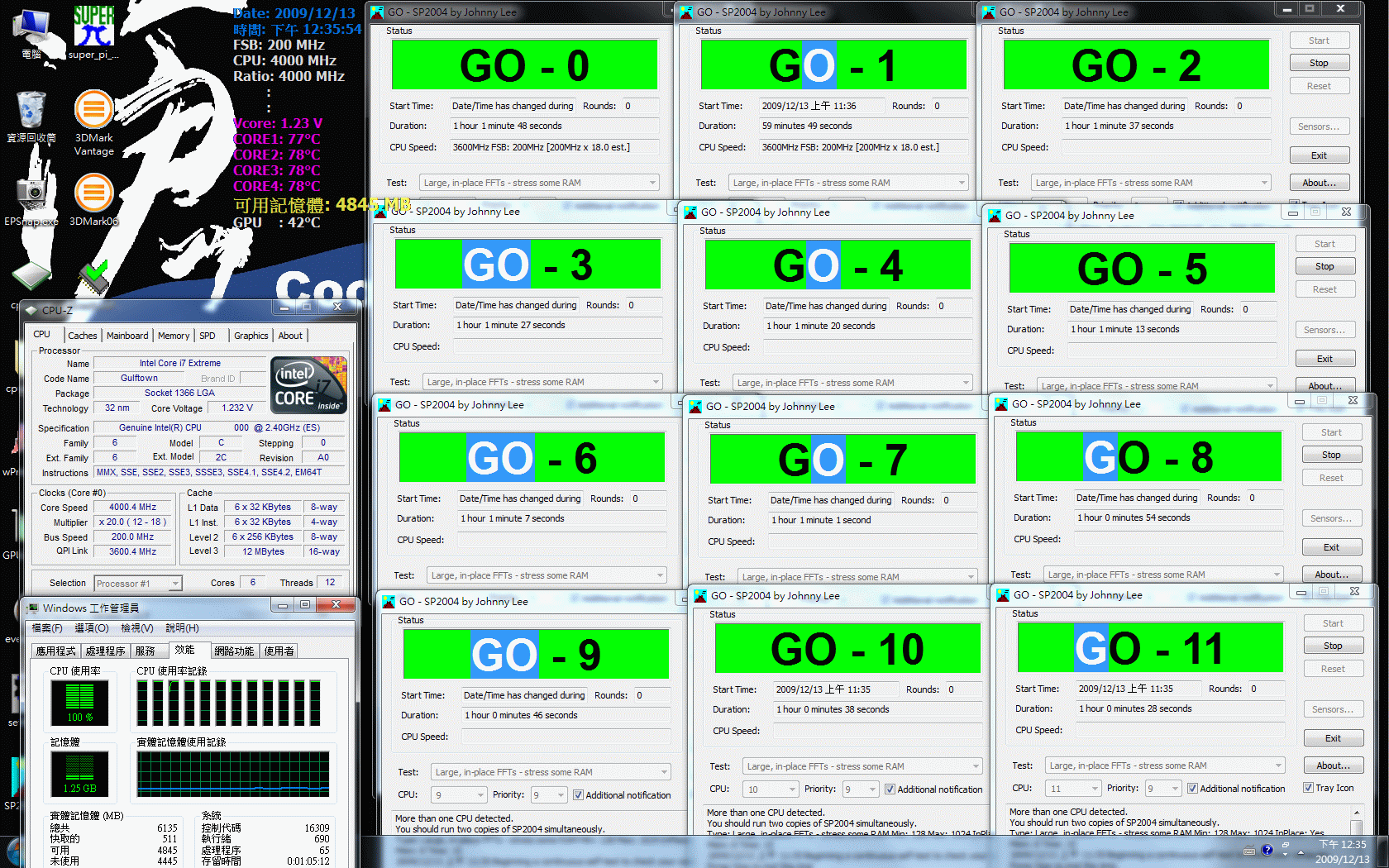Open the 資源回收筒 recycle bin icon
1389x868 pixels.
point(31,117)
